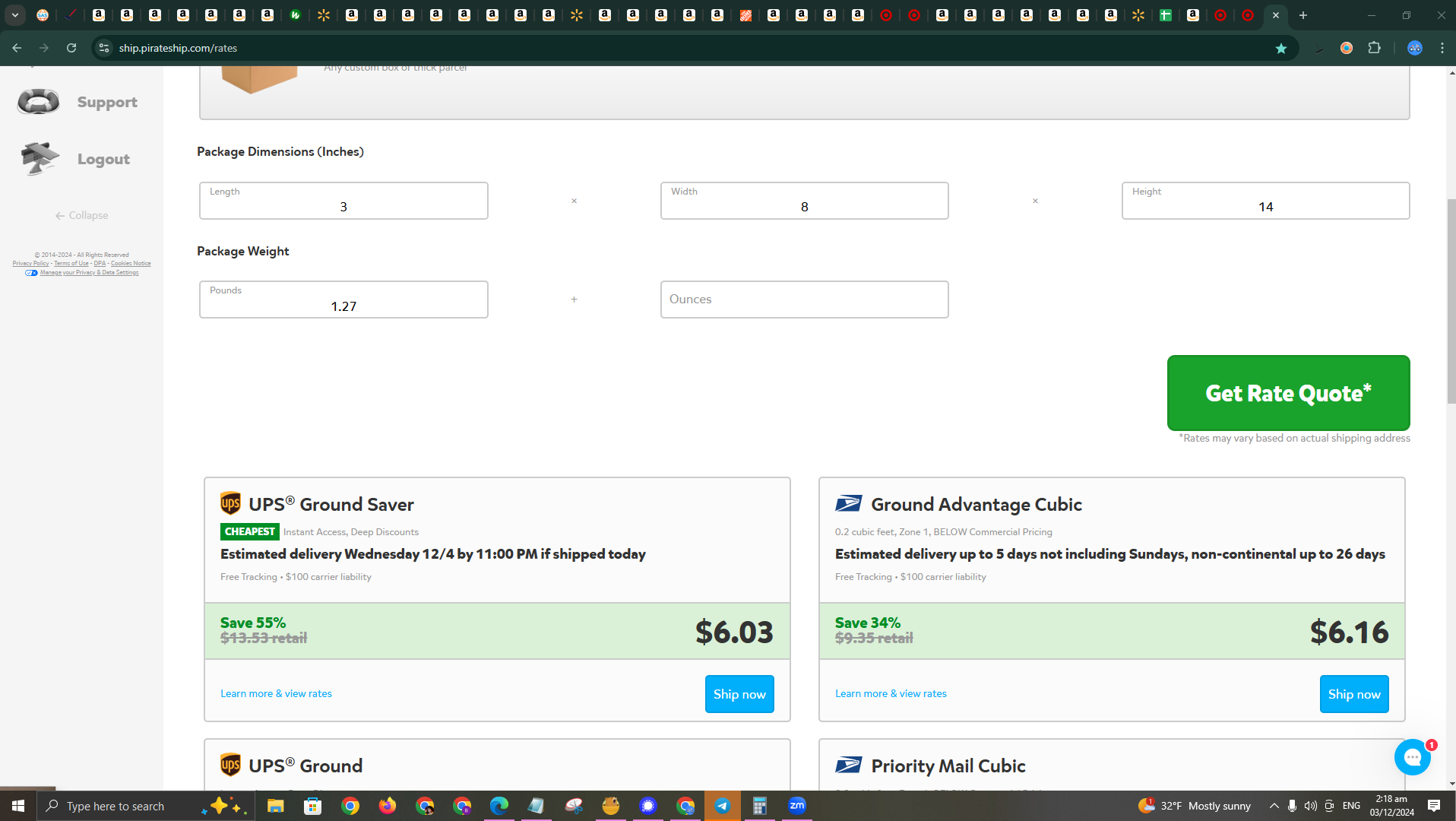1456x821 pixels.
Task: Focus the Width dimension field
Action: click(804, 201)
